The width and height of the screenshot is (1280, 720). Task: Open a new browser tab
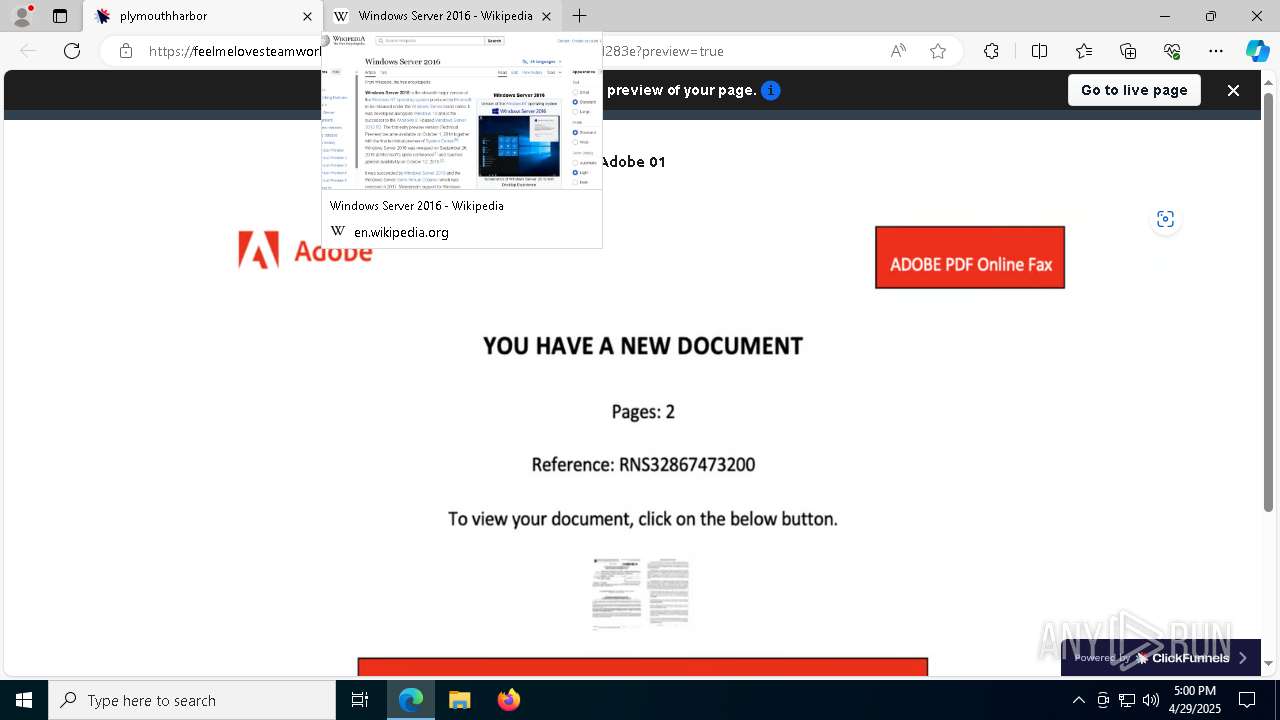[x=580, y=16]
